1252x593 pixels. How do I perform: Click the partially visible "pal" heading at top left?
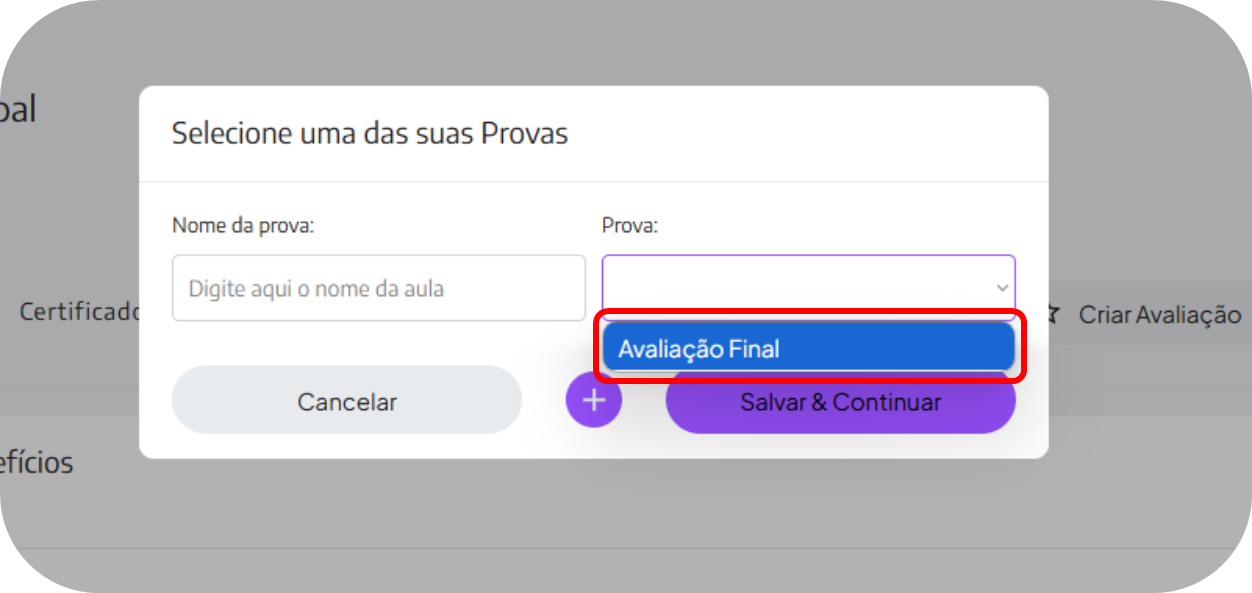point(18,110)
